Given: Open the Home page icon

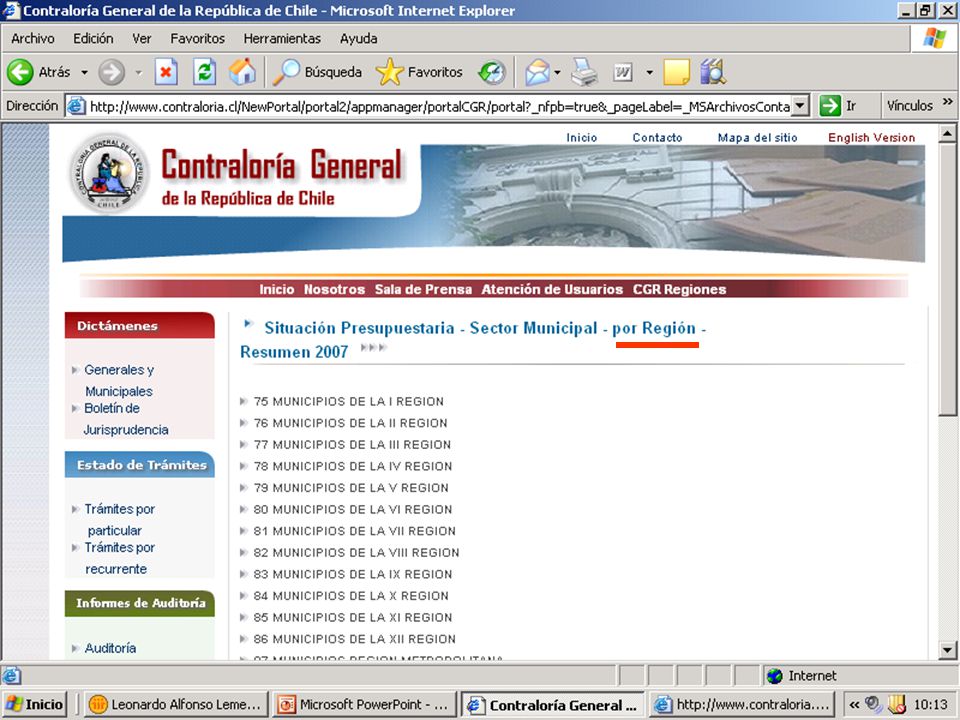Looking at the screenshot, I should (242, 72).
